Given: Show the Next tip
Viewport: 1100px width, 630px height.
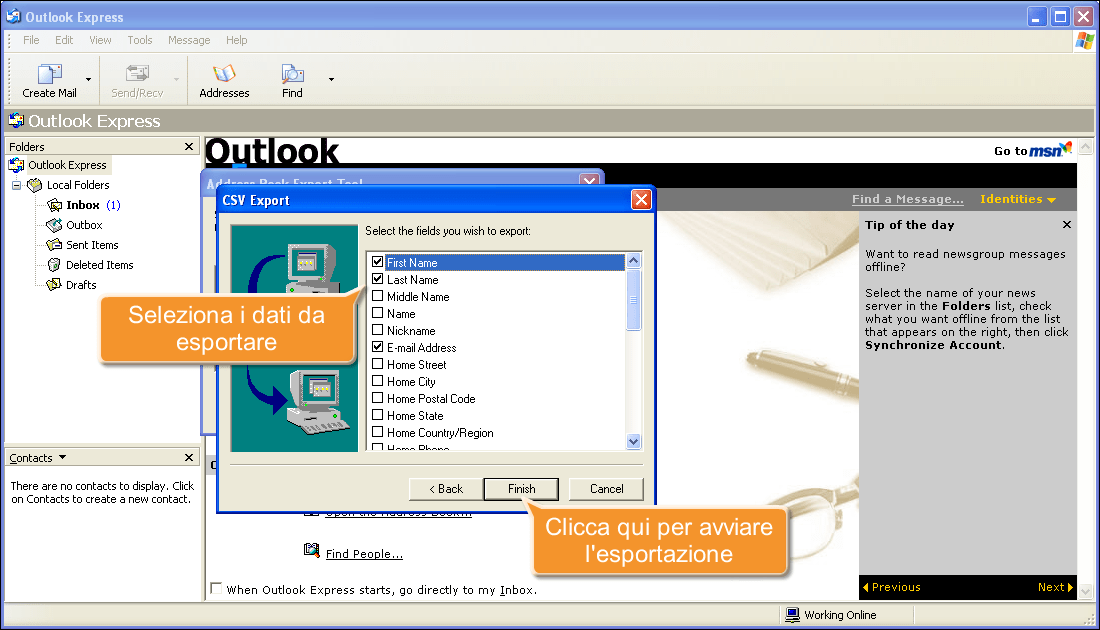Looking at the screenshot, I should (x=1055, y=587).
